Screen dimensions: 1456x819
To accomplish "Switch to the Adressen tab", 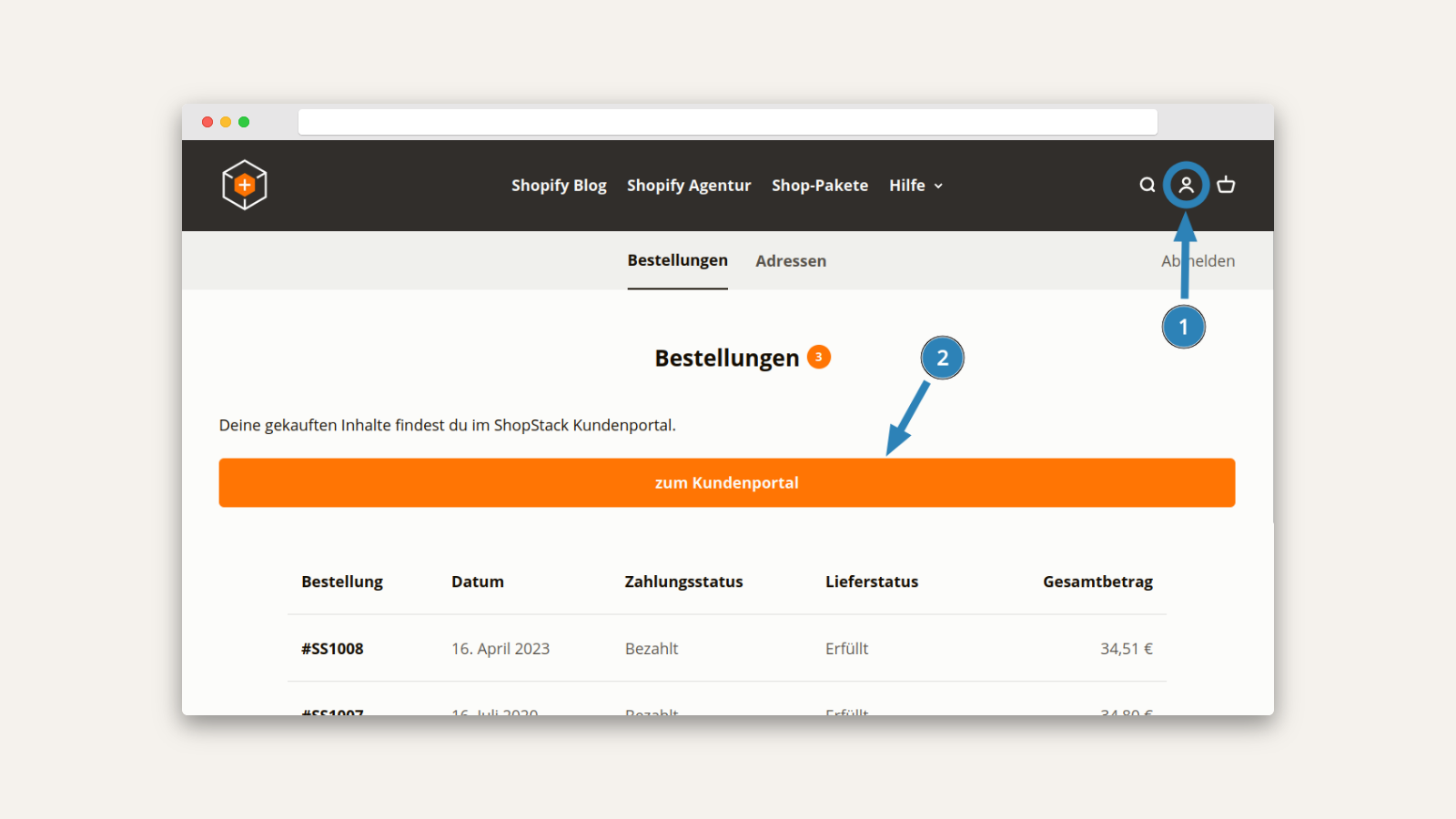I will click(791, 261).
